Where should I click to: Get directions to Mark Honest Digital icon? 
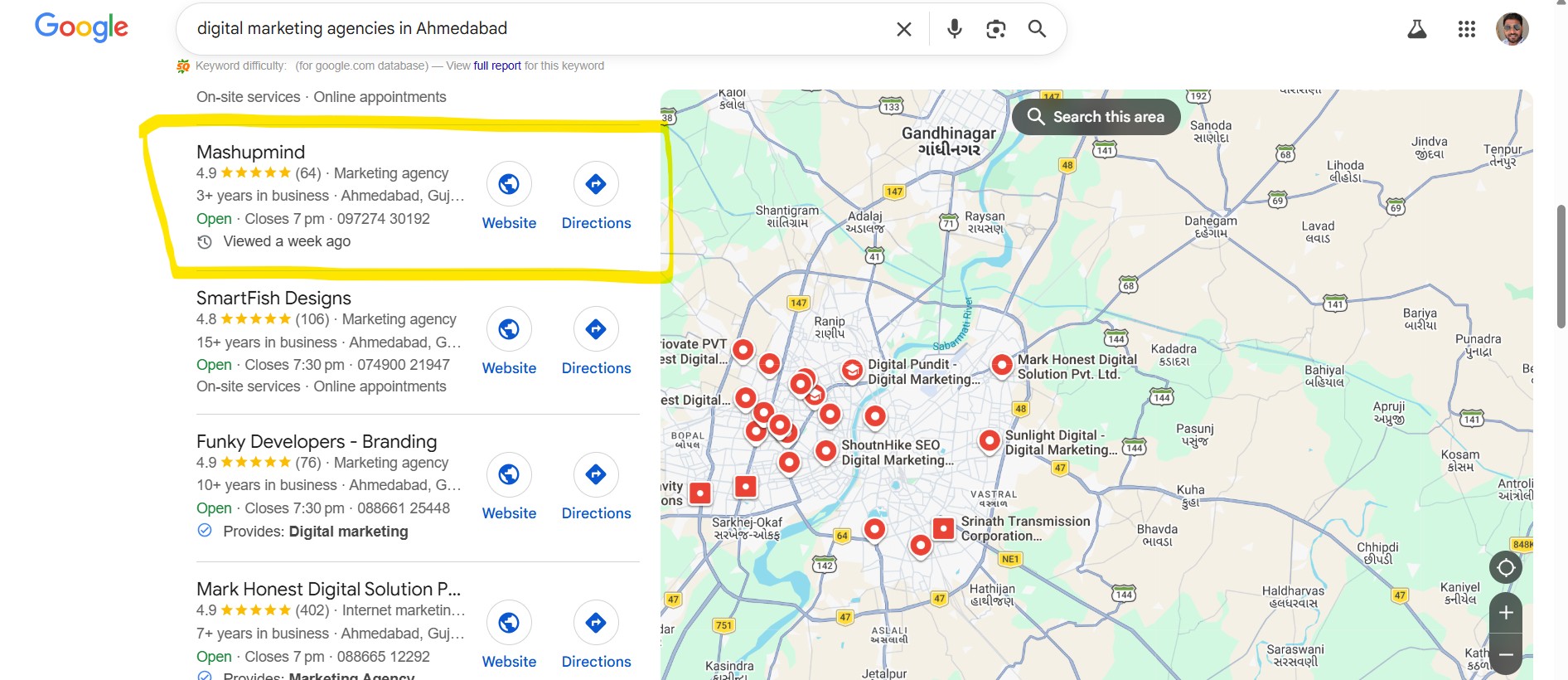point(596,623)
